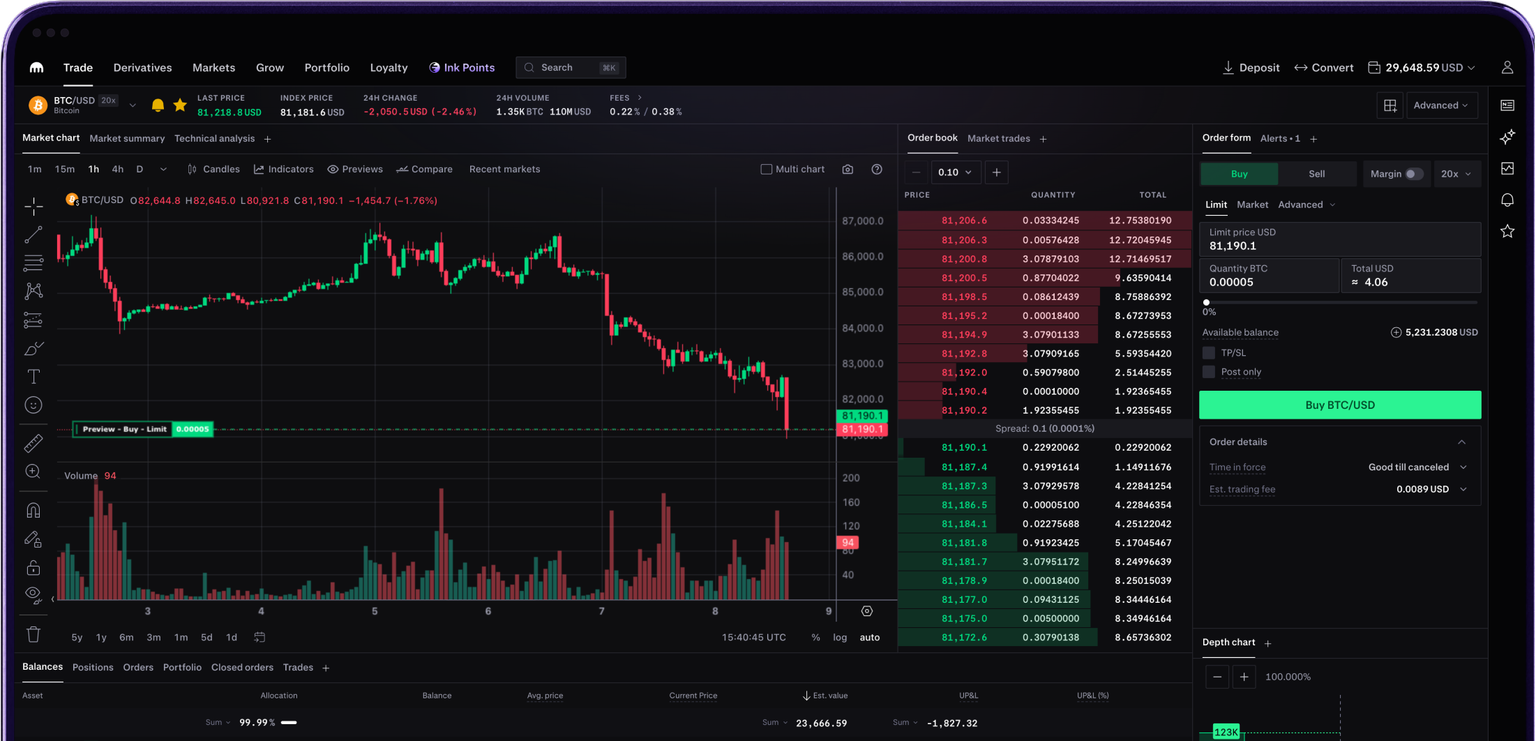1536x741 pixels.
Task: Take a chart snapshot with camera icon
Action: click(848, 169)
